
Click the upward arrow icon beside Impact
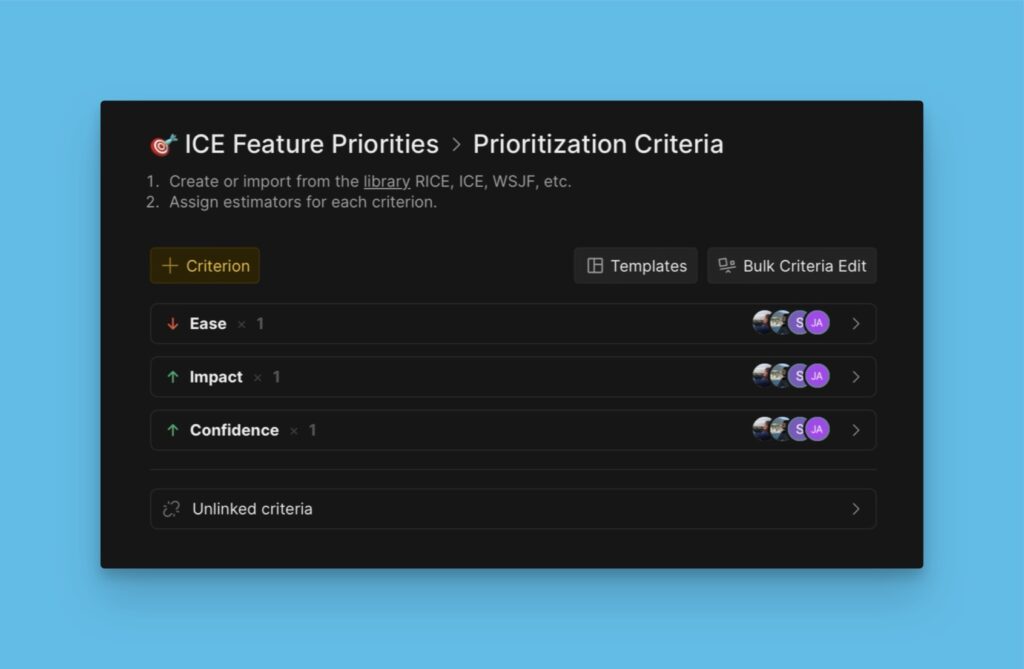(x=173, y=377)
